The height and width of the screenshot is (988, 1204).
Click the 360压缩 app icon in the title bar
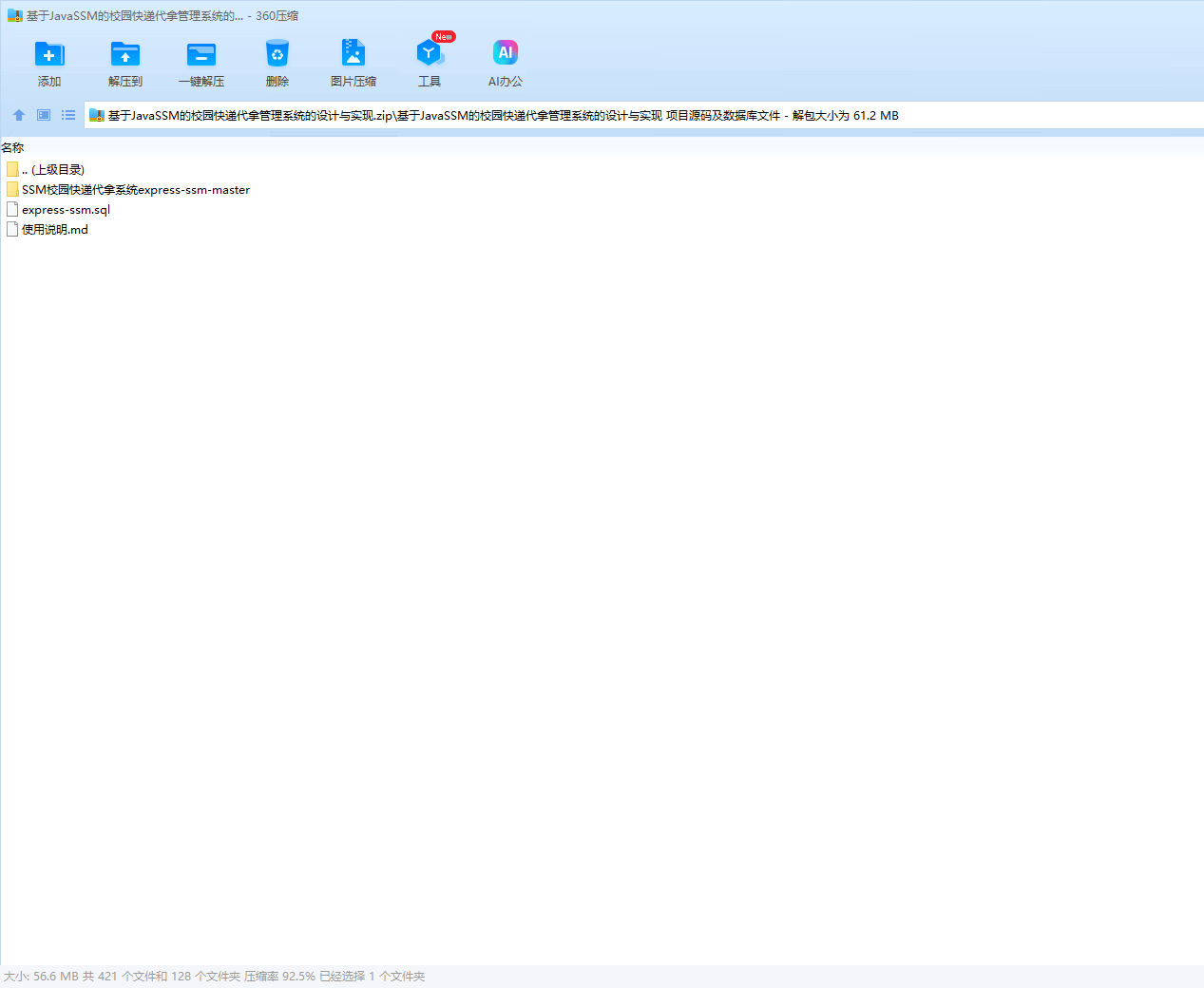[14, 16]
